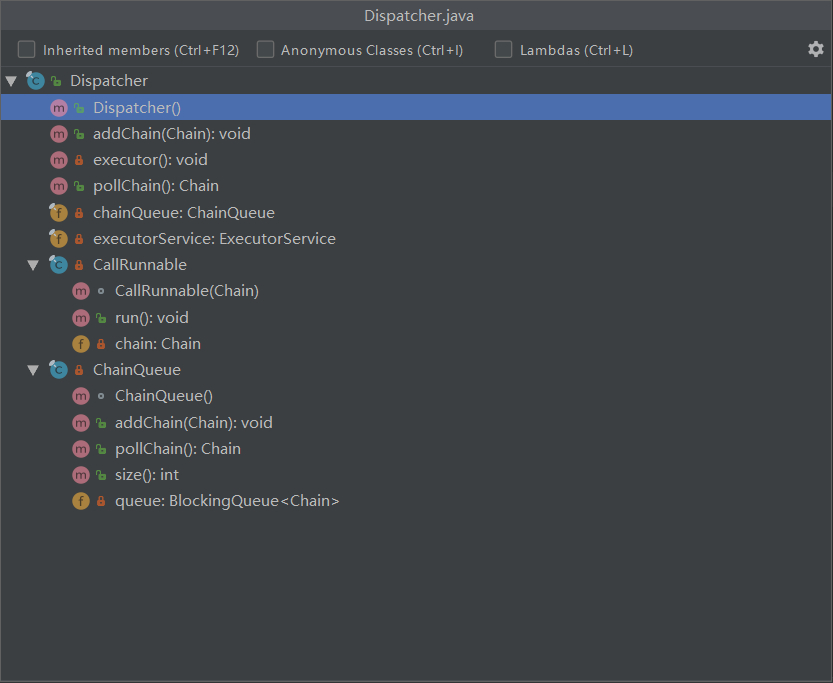Screen dimensions: 833x683
Task: Collapse the ChainQueue class node arrow
Action: click(33, 370)
